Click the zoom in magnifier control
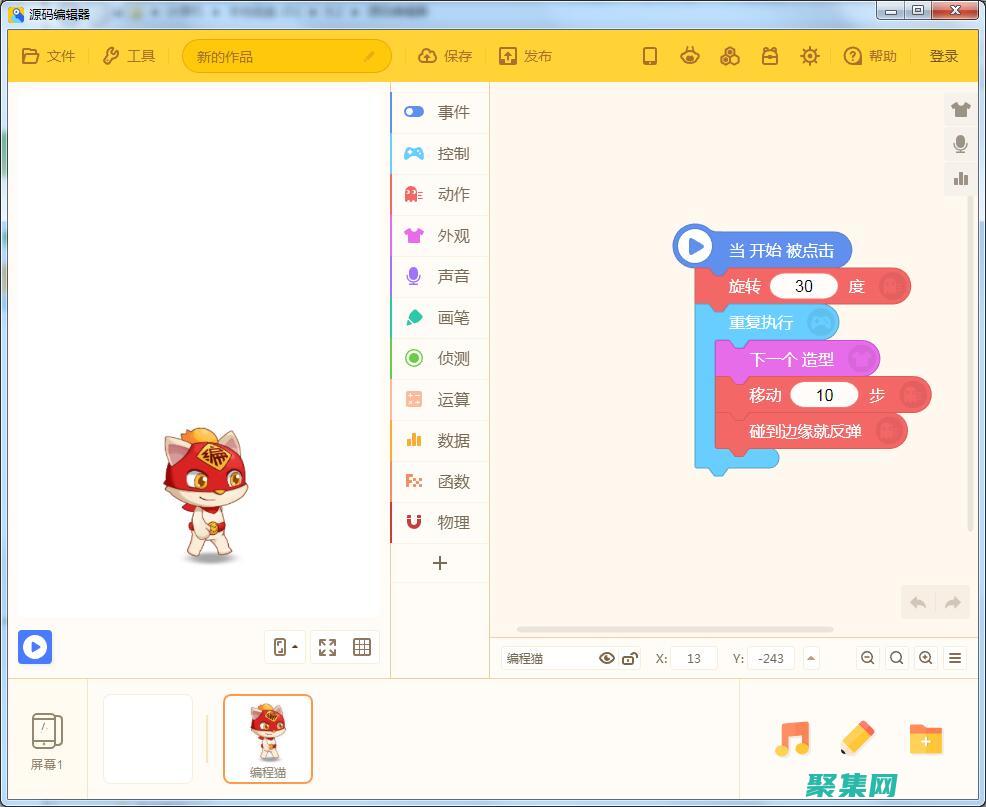This screenshot has height=807, width=986. point(925,658)
